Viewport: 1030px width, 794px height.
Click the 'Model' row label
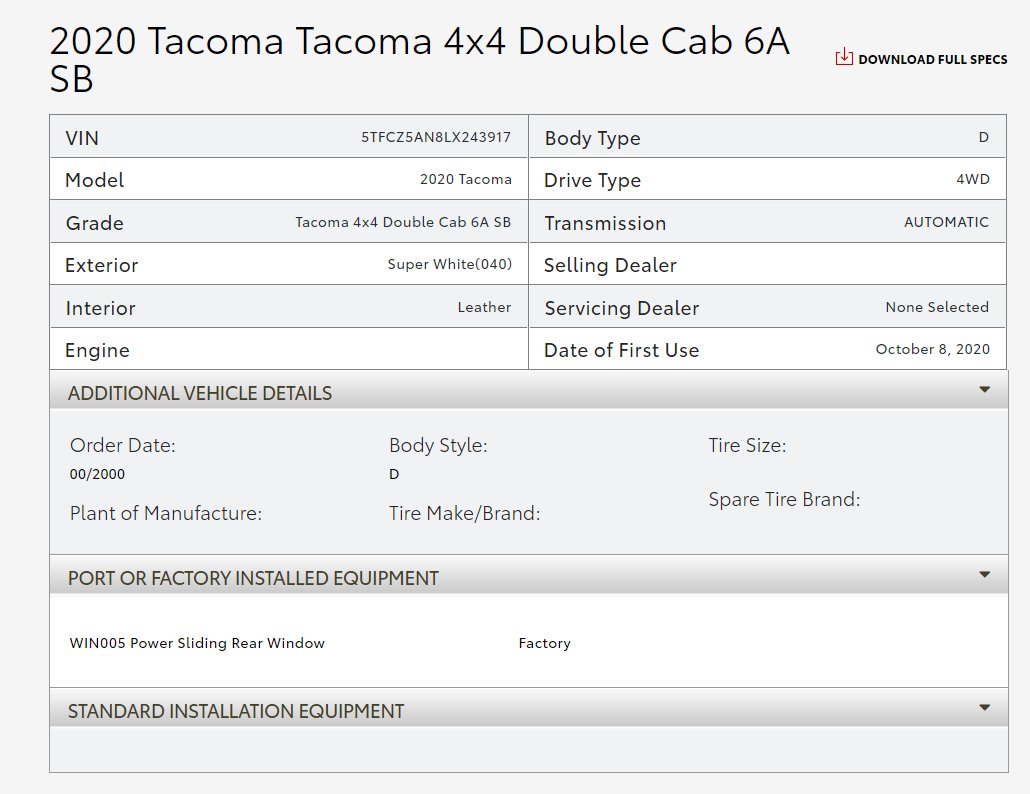click(x=95, y=180)
